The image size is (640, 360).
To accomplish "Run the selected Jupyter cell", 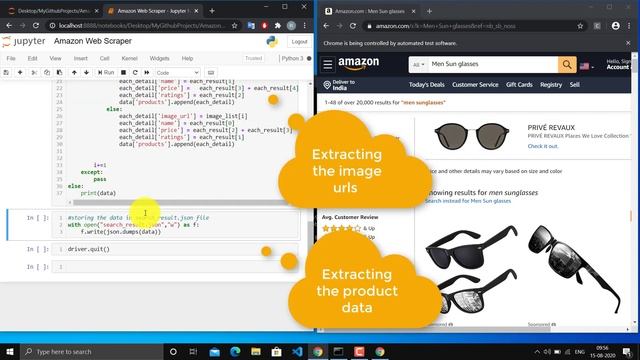I will coord(106,72).
